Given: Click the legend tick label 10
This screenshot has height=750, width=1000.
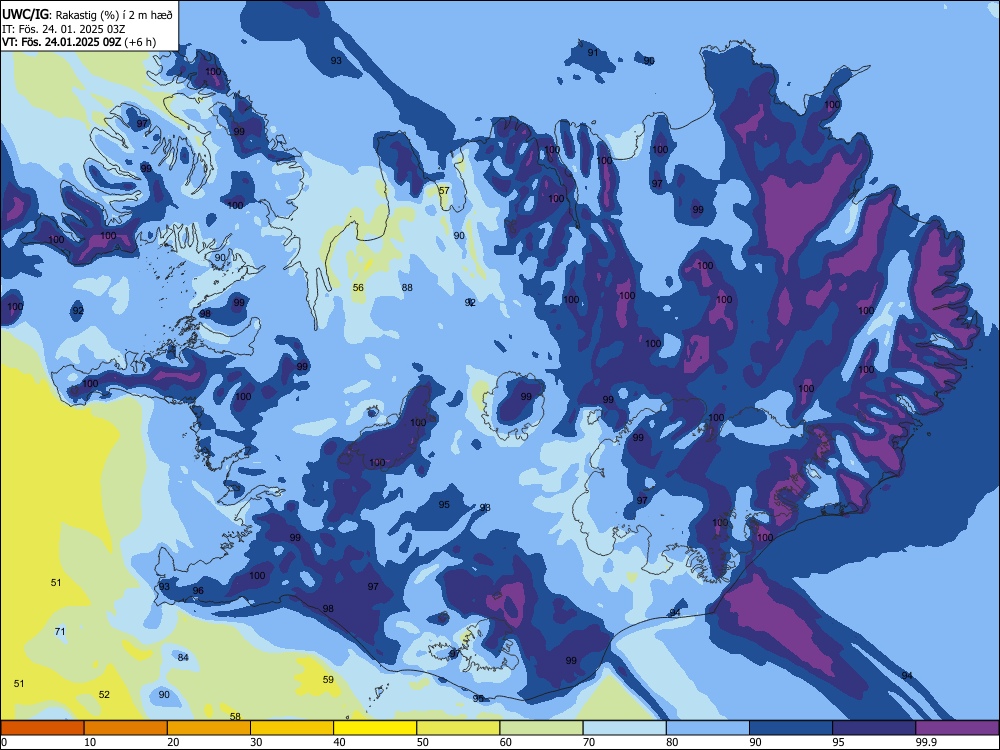Looking at the screenshot, I should 90,742.
